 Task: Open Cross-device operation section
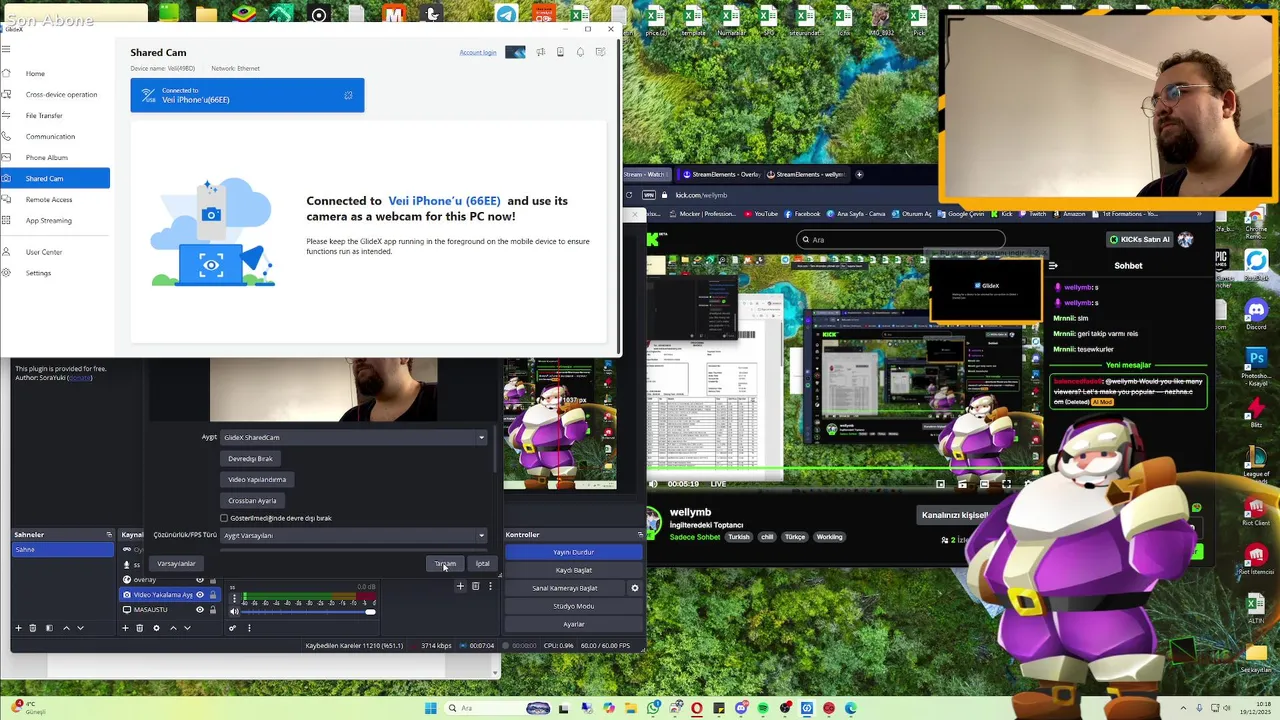[55, 94]
